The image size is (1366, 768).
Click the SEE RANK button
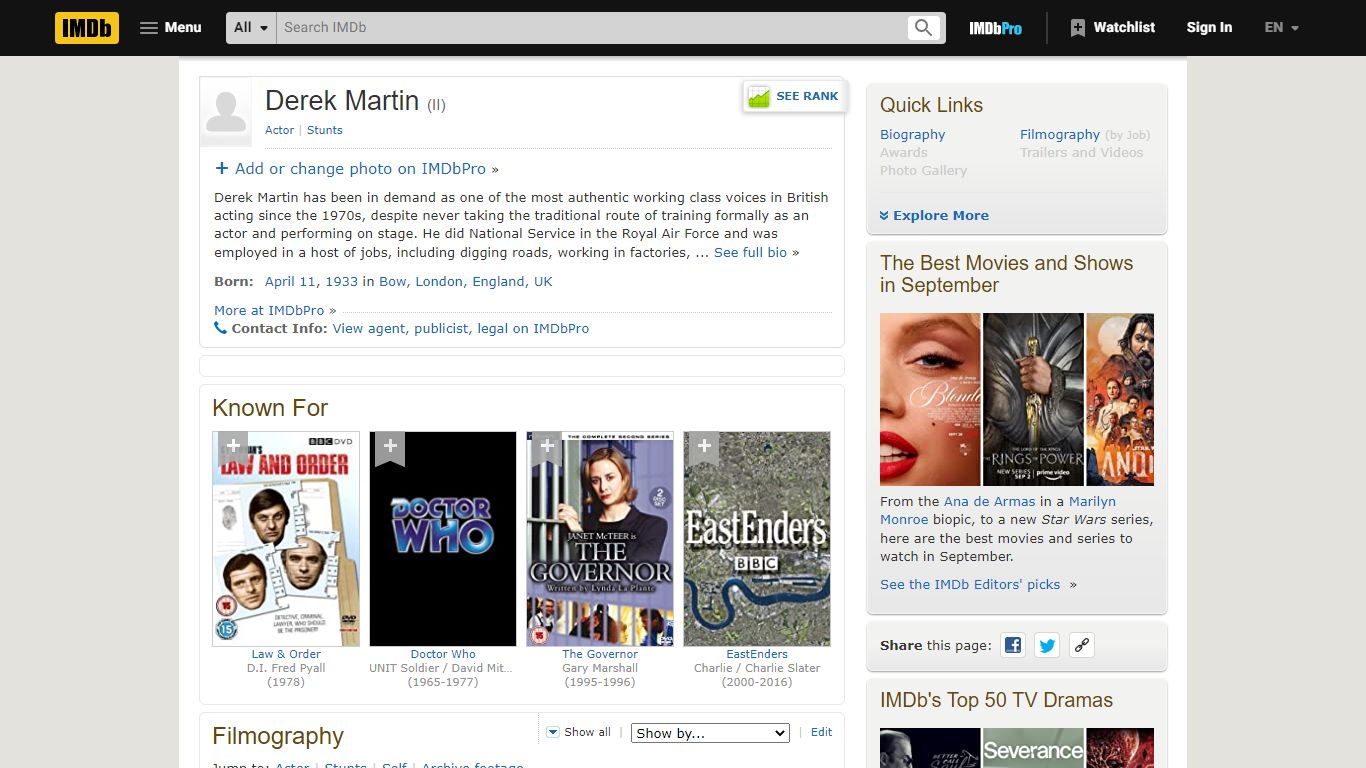click(x=795, y=97)
